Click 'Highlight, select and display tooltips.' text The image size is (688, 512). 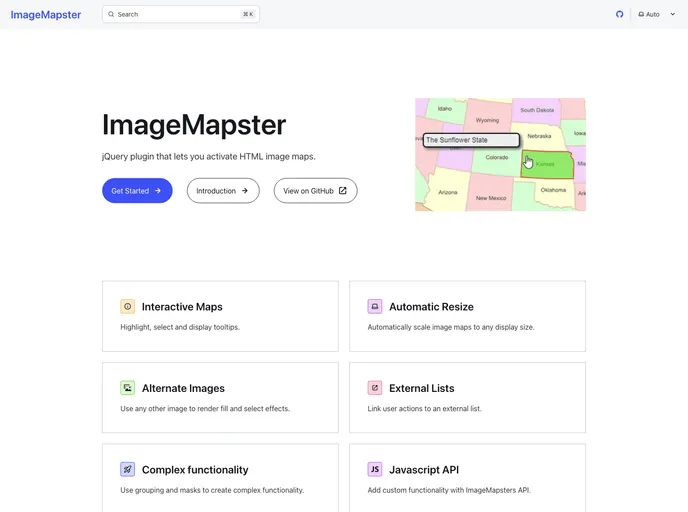pos(180,327)
